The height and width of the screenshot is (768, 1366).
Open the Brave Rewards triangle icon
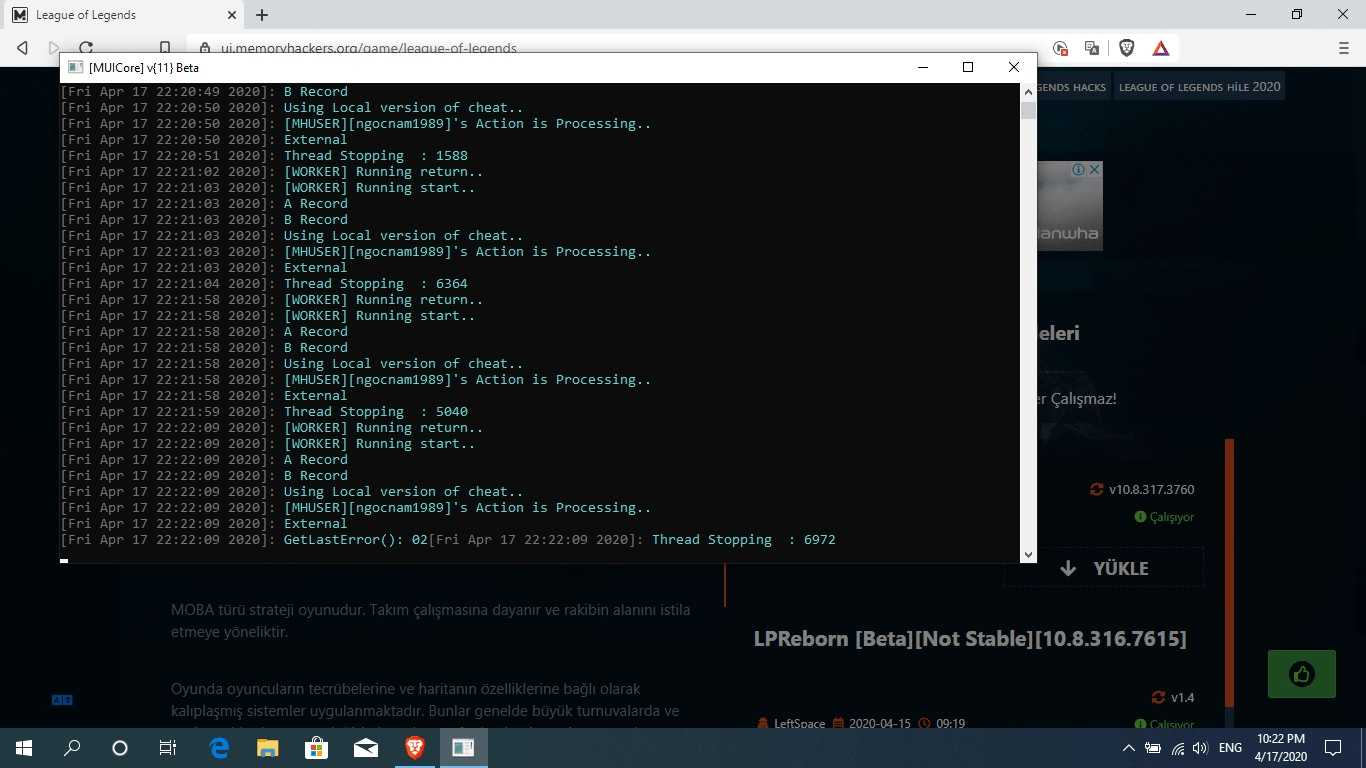pos(1161,48)
